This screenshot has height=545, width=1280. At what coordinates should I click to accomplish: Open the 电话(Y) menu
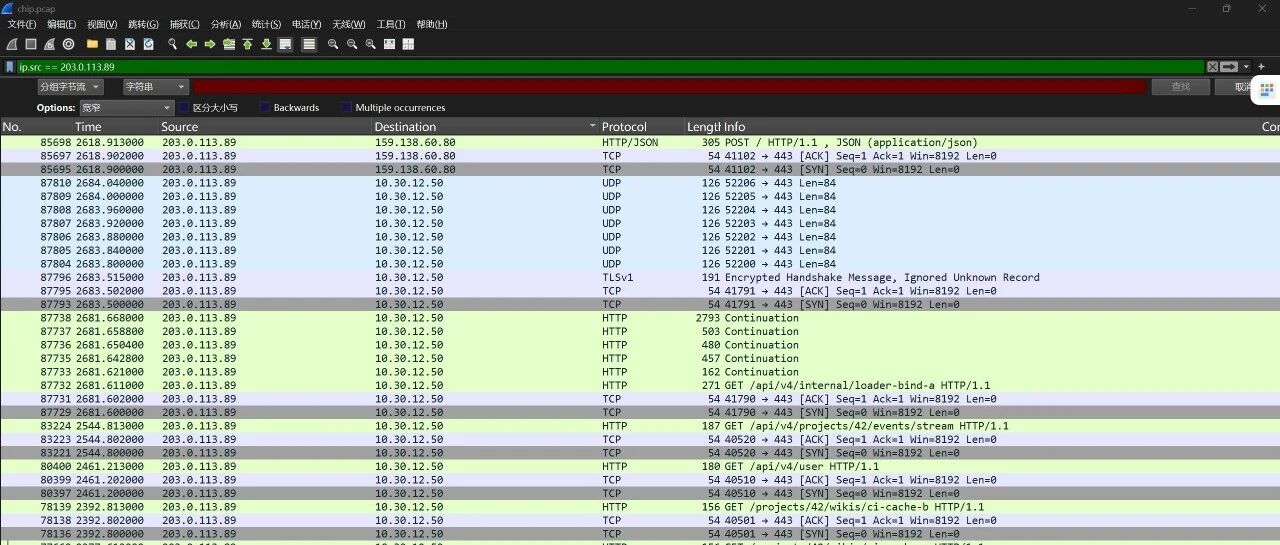tap(307, 24)
